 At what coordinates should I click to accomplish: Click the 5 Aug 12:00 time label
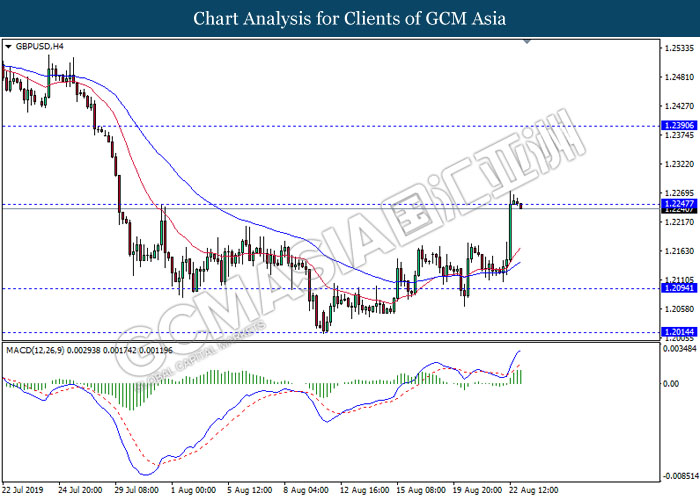coord(250,490)
